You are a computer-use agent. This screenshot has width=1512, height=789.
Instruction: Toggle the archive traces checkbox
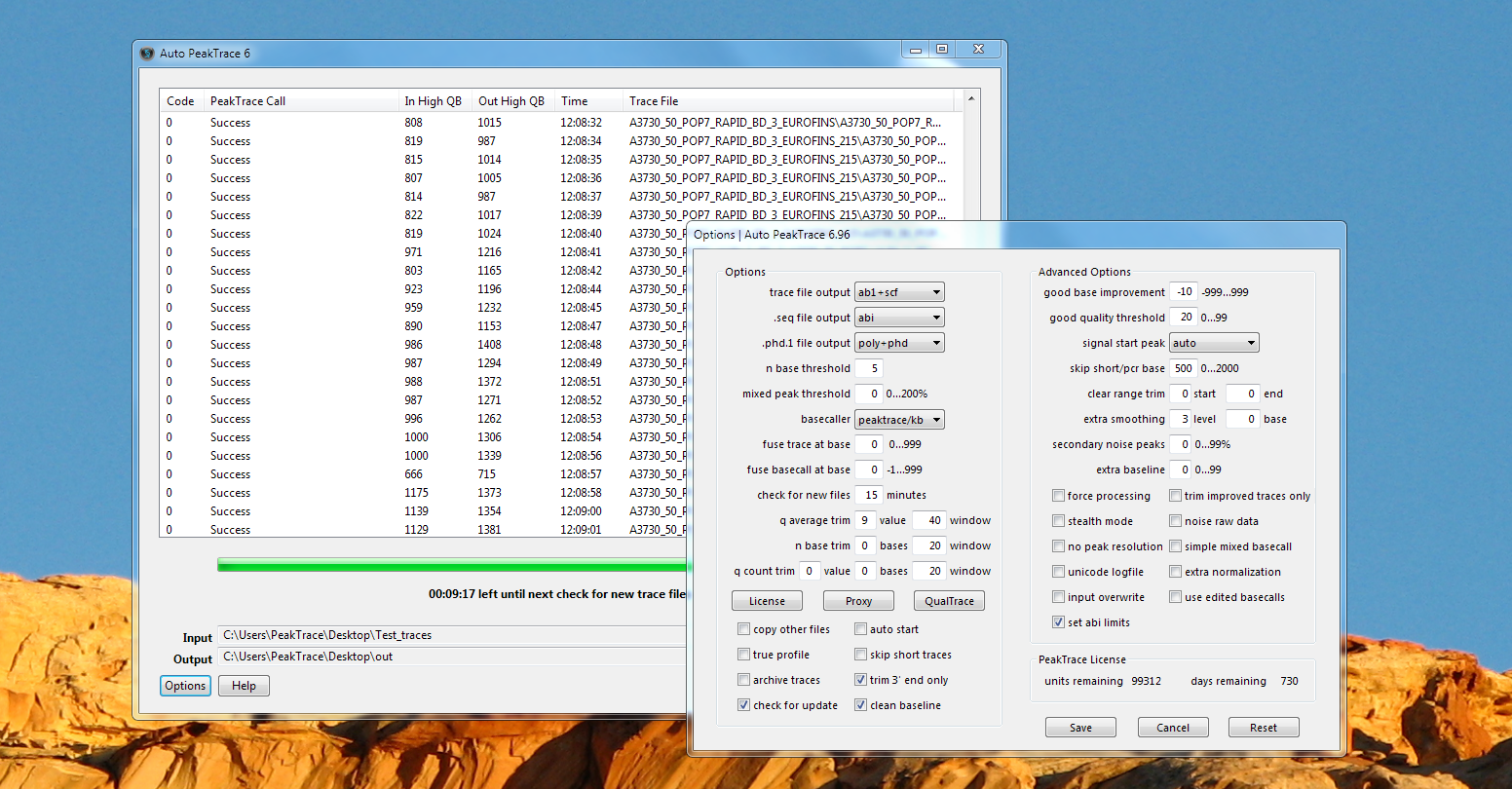point(744,680)
